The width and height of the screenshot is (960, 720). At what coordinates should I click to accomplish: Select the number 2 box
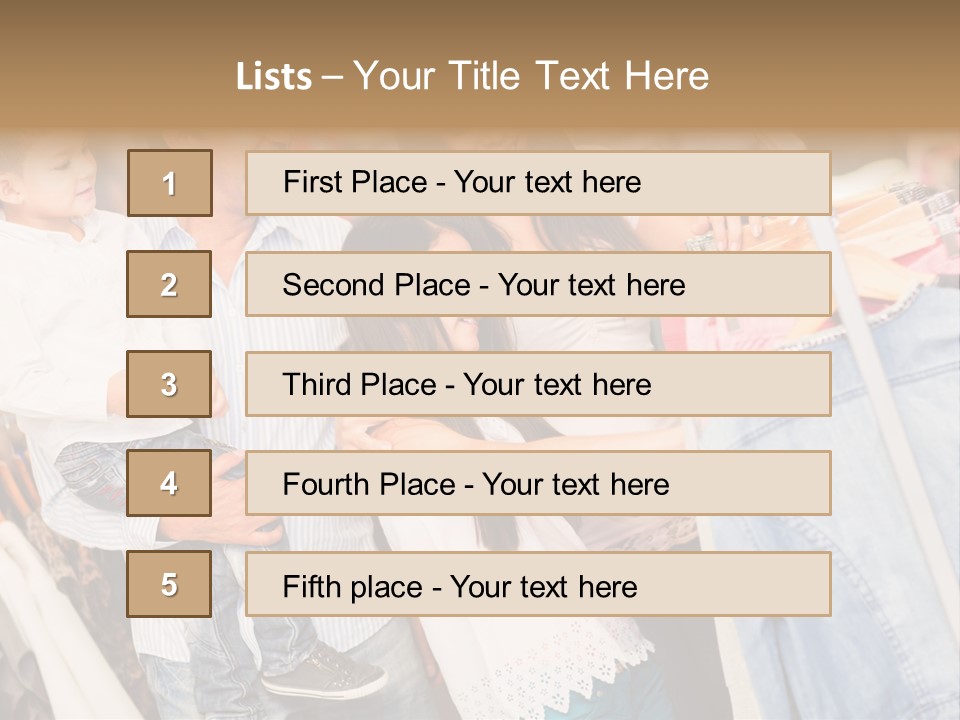click(x=169, y=284)
